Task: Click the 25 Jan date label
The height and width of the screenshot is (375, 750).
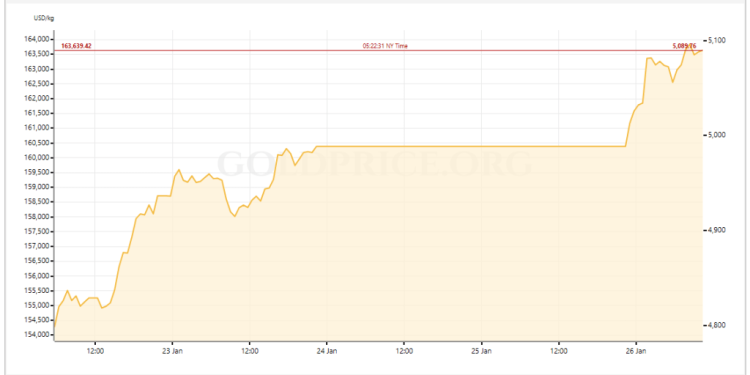Action: point(482,351)
